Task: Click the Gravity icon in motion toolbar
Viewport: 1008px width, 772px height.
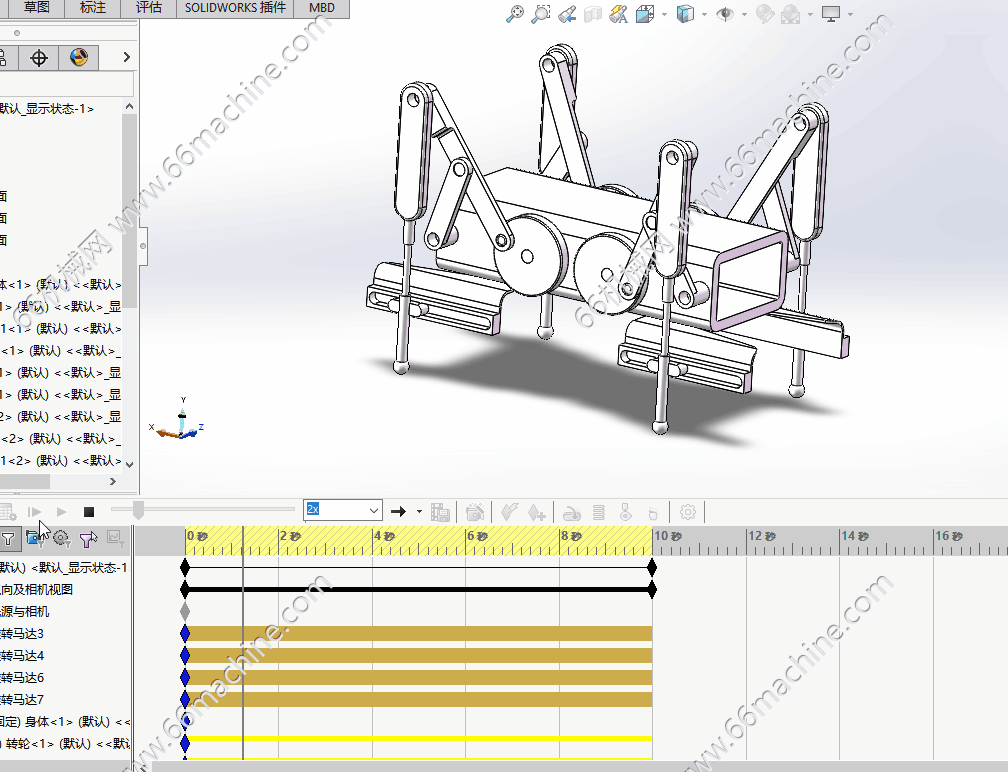Action: 652,512
